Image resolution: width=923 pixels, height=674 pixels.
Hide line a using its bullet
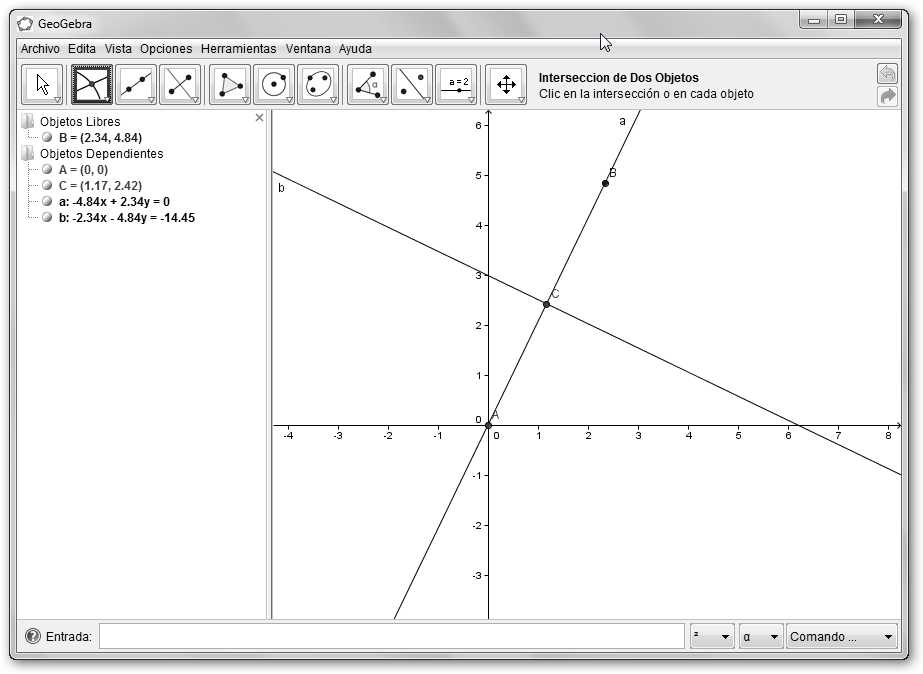point(47,201)
